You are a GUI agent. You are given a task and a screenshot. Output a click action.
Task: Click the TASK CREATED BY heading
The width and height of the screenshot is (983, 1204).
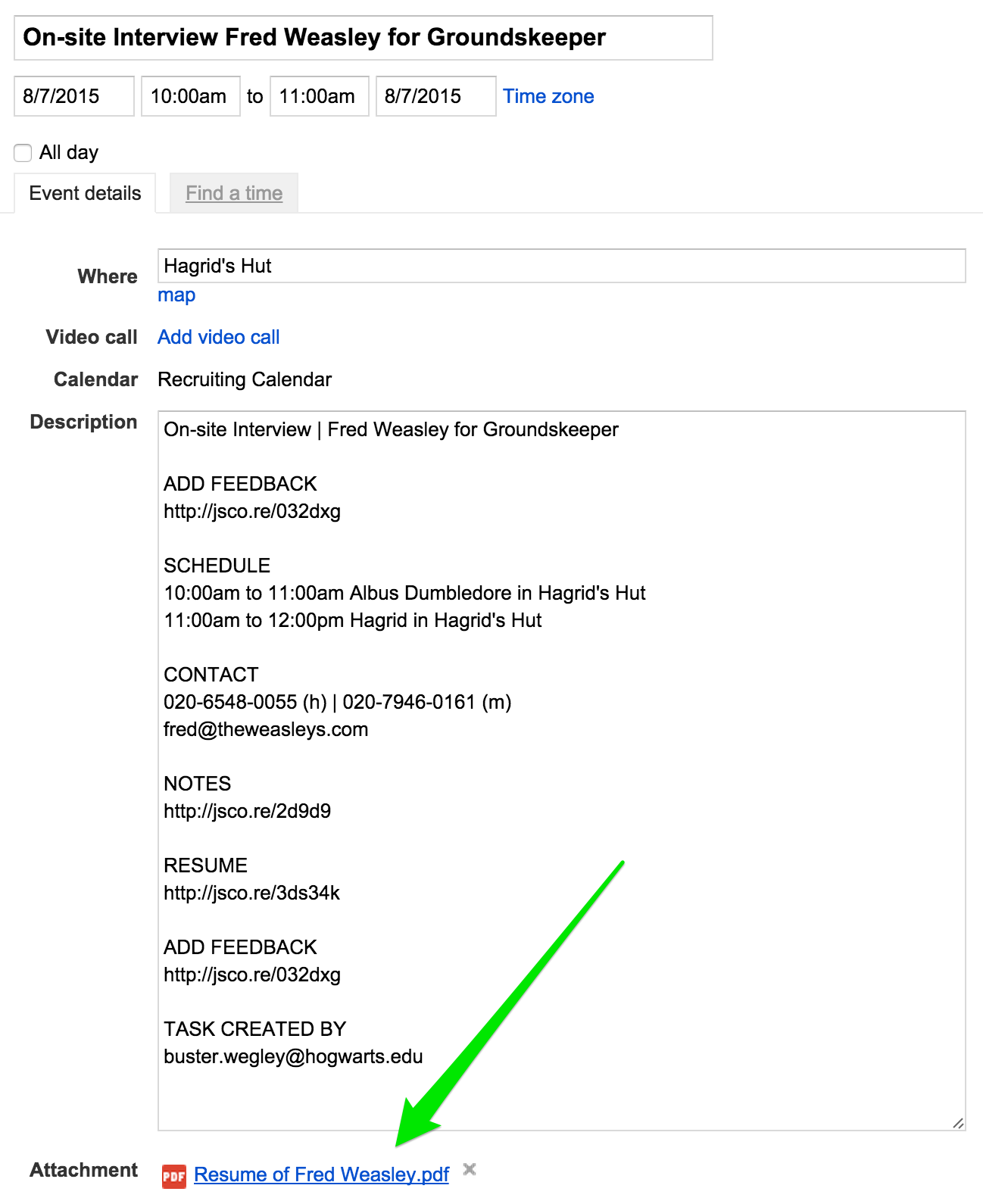point(255,1029)
